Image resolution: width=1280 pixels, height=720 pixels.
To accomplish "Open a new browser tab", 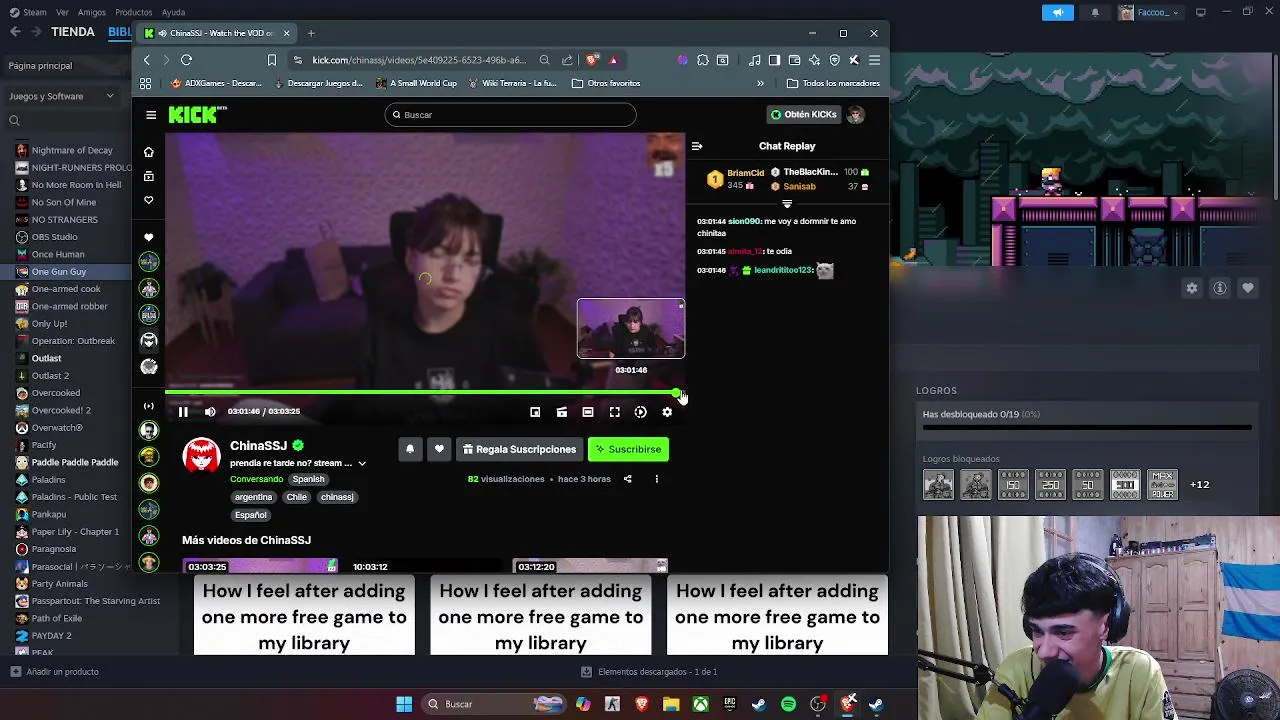I will click(x=311, y=33).
